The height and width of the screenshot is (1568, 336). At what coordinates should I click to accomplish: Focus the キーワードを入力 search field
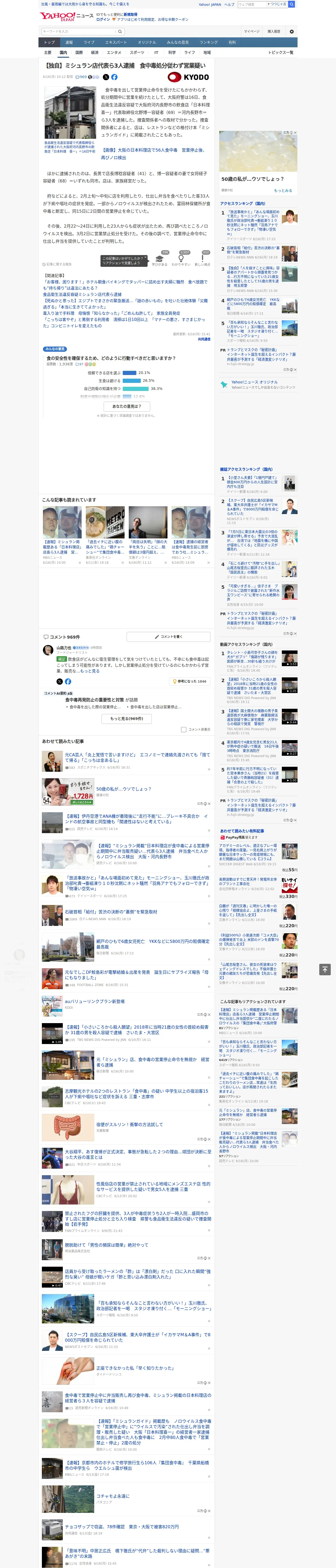[x=79, y=32]
